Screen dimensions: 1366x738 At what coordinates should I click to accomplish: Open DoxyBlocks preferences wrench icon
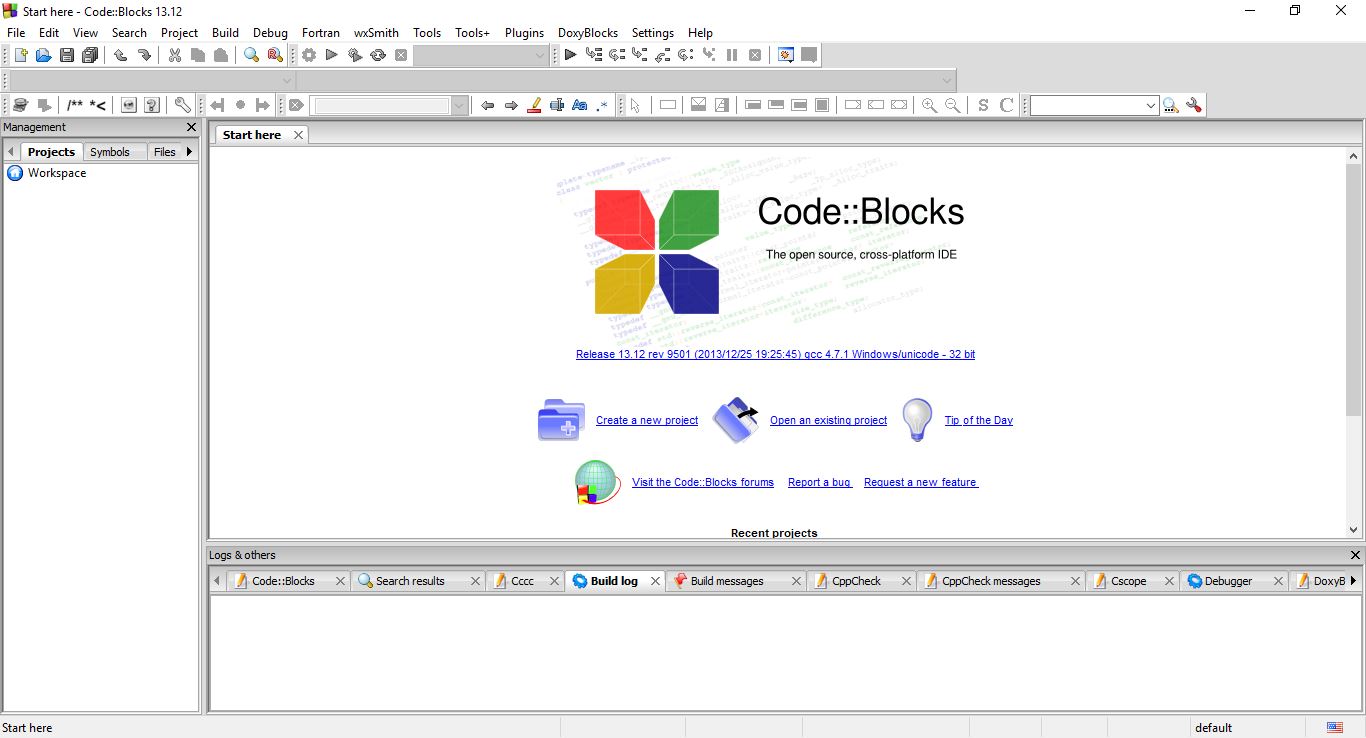[x=182, y=105]
